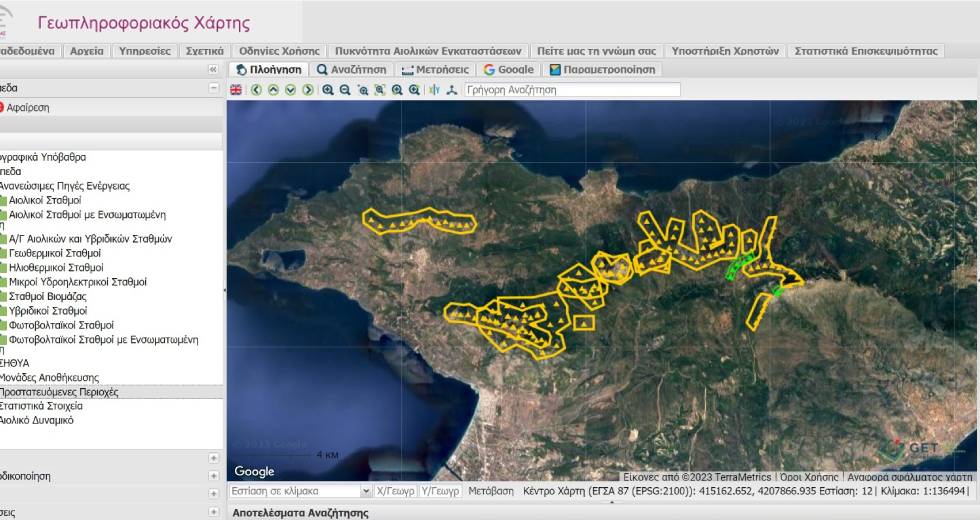
Task: Open the Υπηρεσίες menu
Action: pyautogui.click(x=144, y=51)
